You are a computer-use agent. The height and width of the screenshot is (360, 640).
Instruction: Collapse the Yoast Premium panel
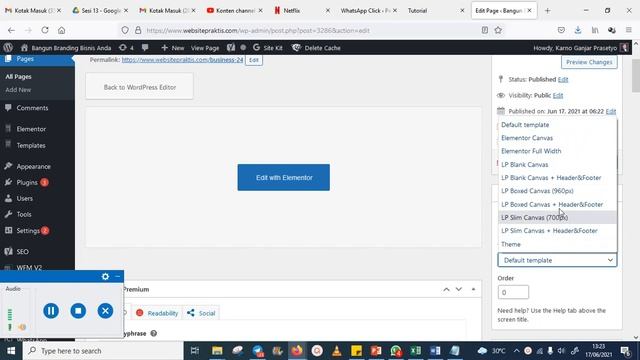pyautogui.click(x=473, y=289)
